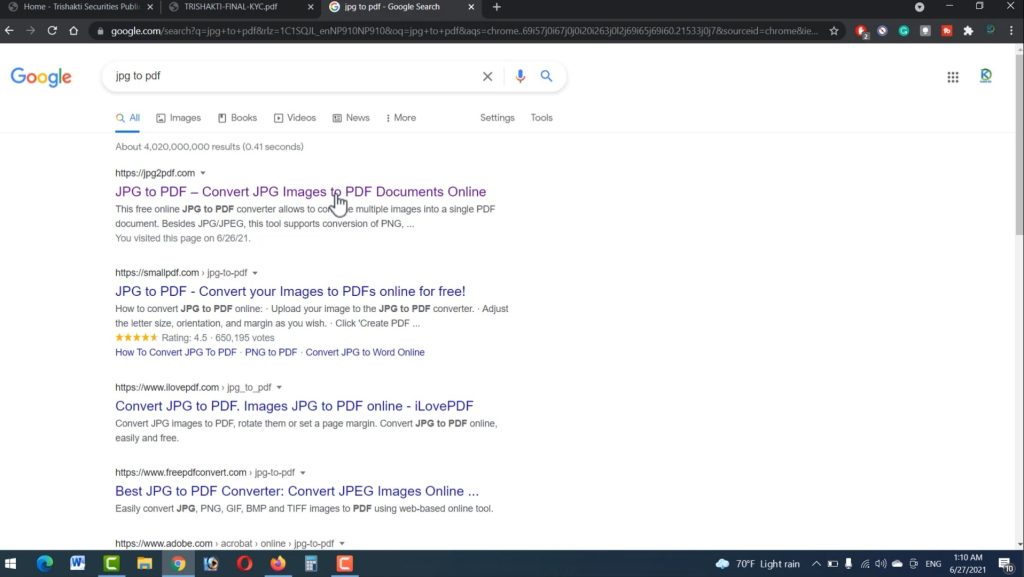This screenshot has height=577, width=1024.
Task: Switch to the TRISHAKTI-FINAL-KYC.pdf tab
Action: pyautogui.click(x=240, y=7)
